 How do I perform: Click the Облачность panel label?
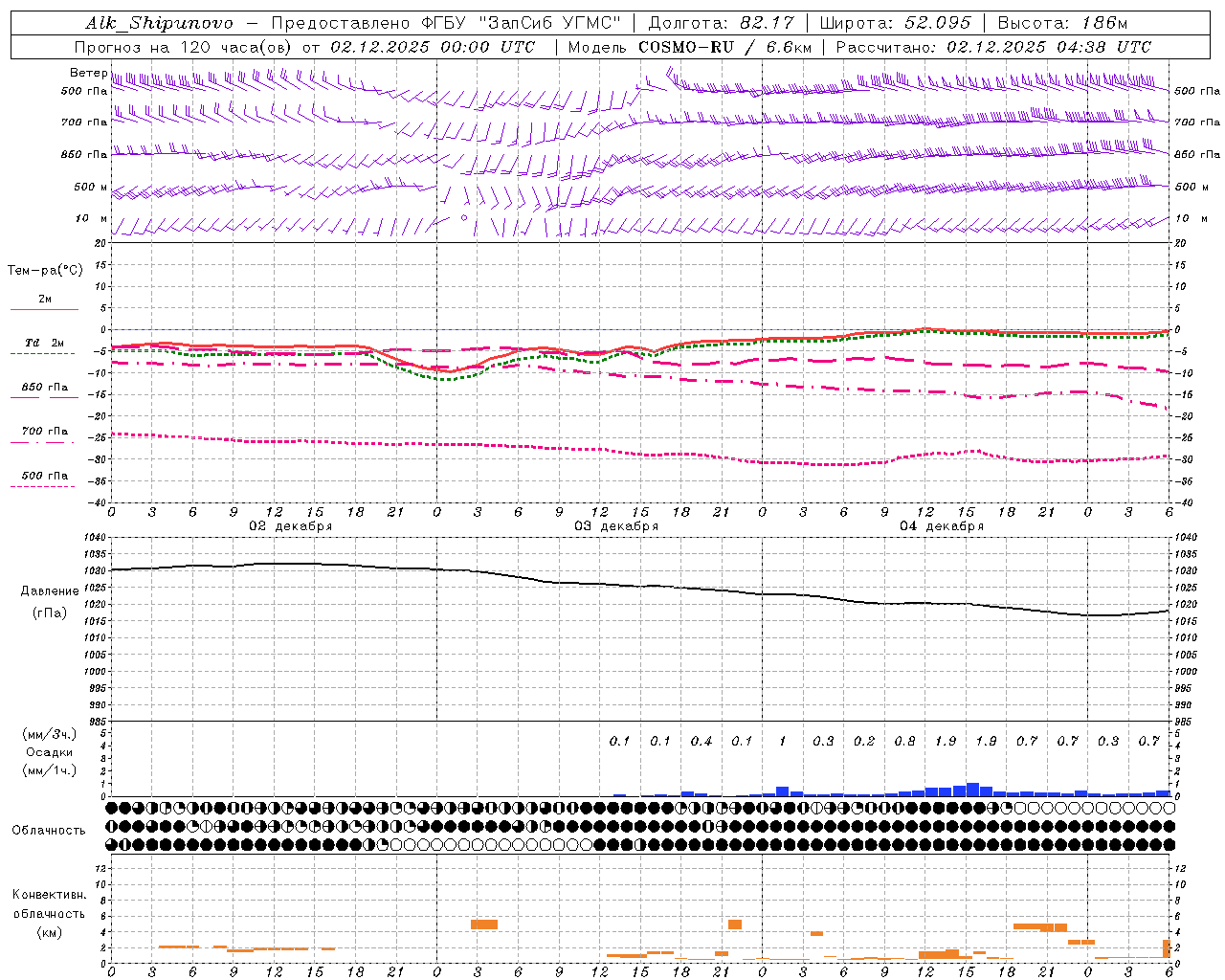click(x=49, y=831)
